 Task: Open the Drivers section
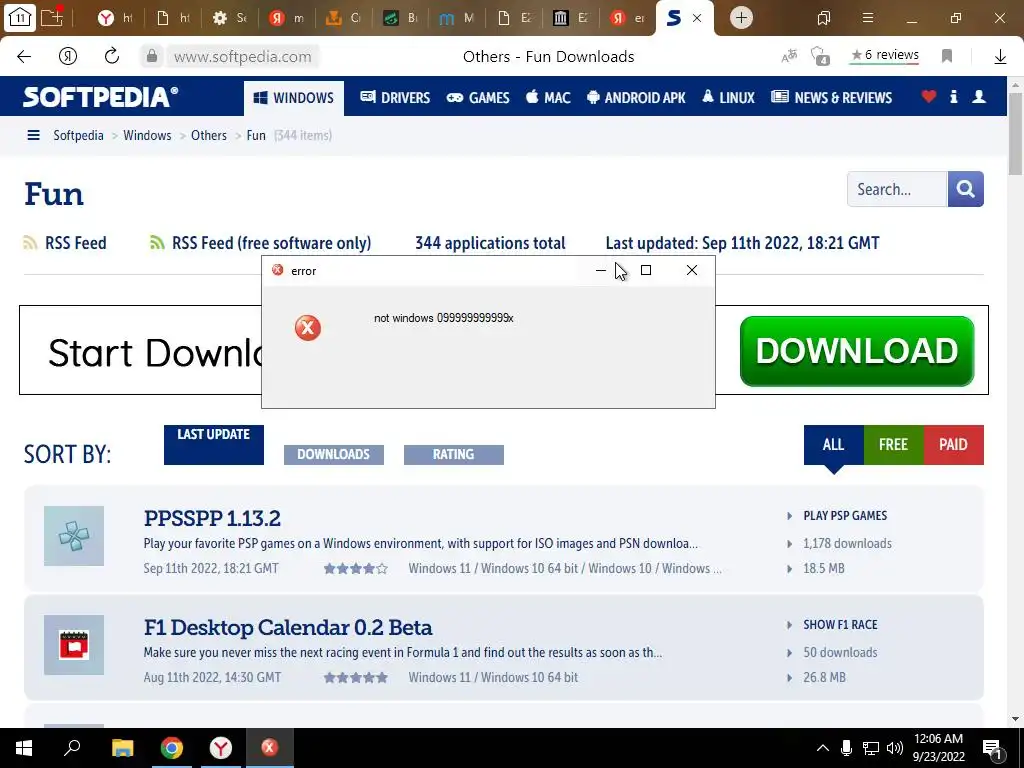[x=394, y=97]
